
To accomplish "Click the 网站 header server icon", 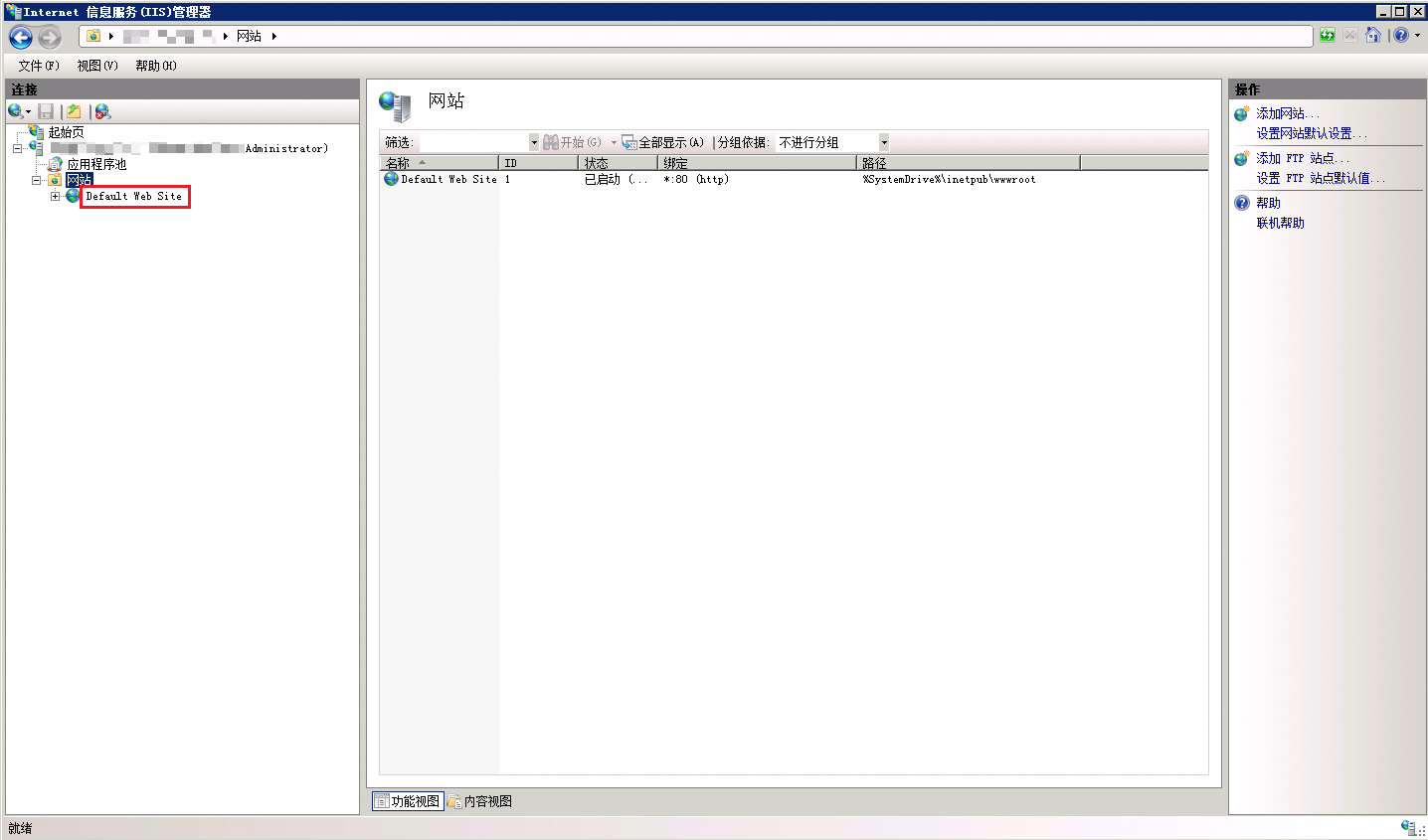I will click(396, 105).
